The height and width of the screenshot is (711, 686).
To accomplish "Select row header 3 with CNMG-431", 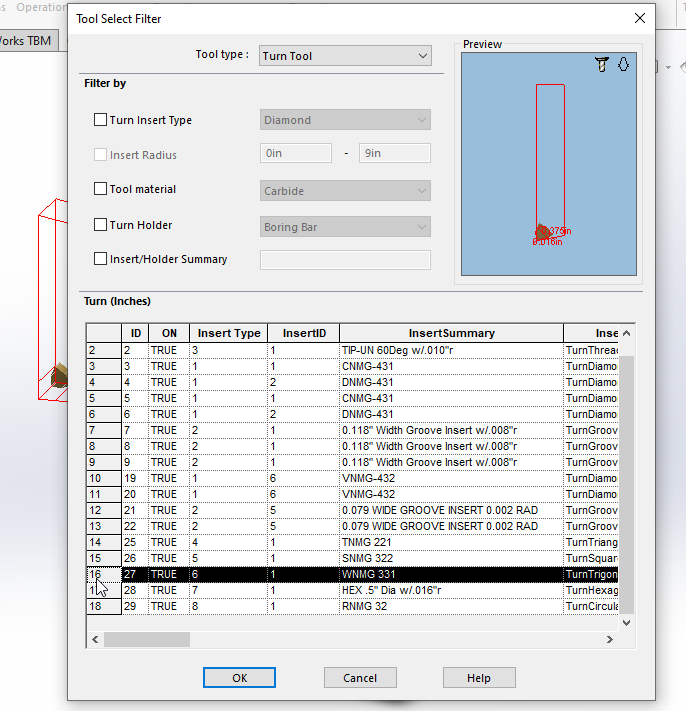I will click(x=104, y=366).
